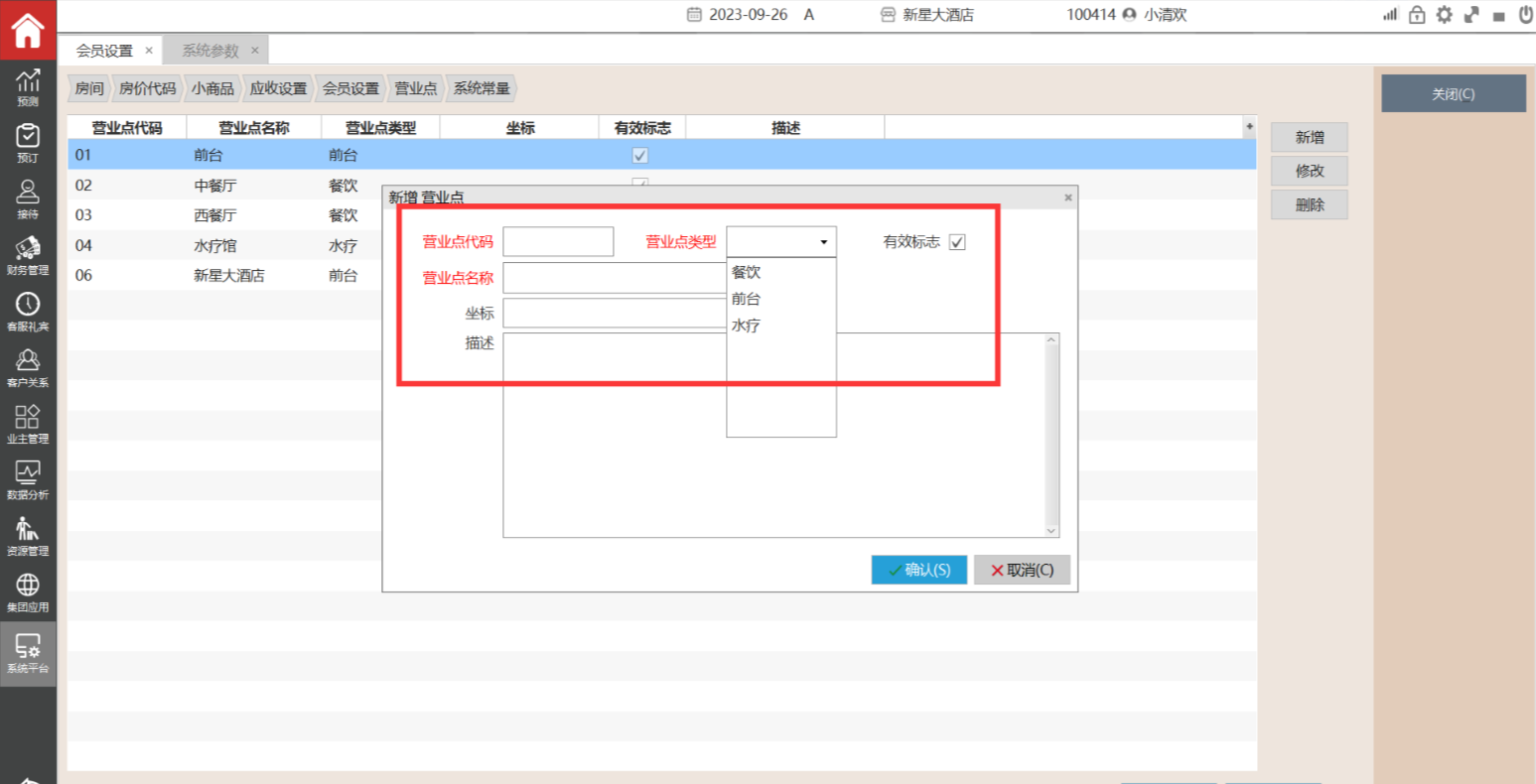This screenshot has height=784, width=1536.
Task: Click the 营业点代码 input field
Action: 558,242
